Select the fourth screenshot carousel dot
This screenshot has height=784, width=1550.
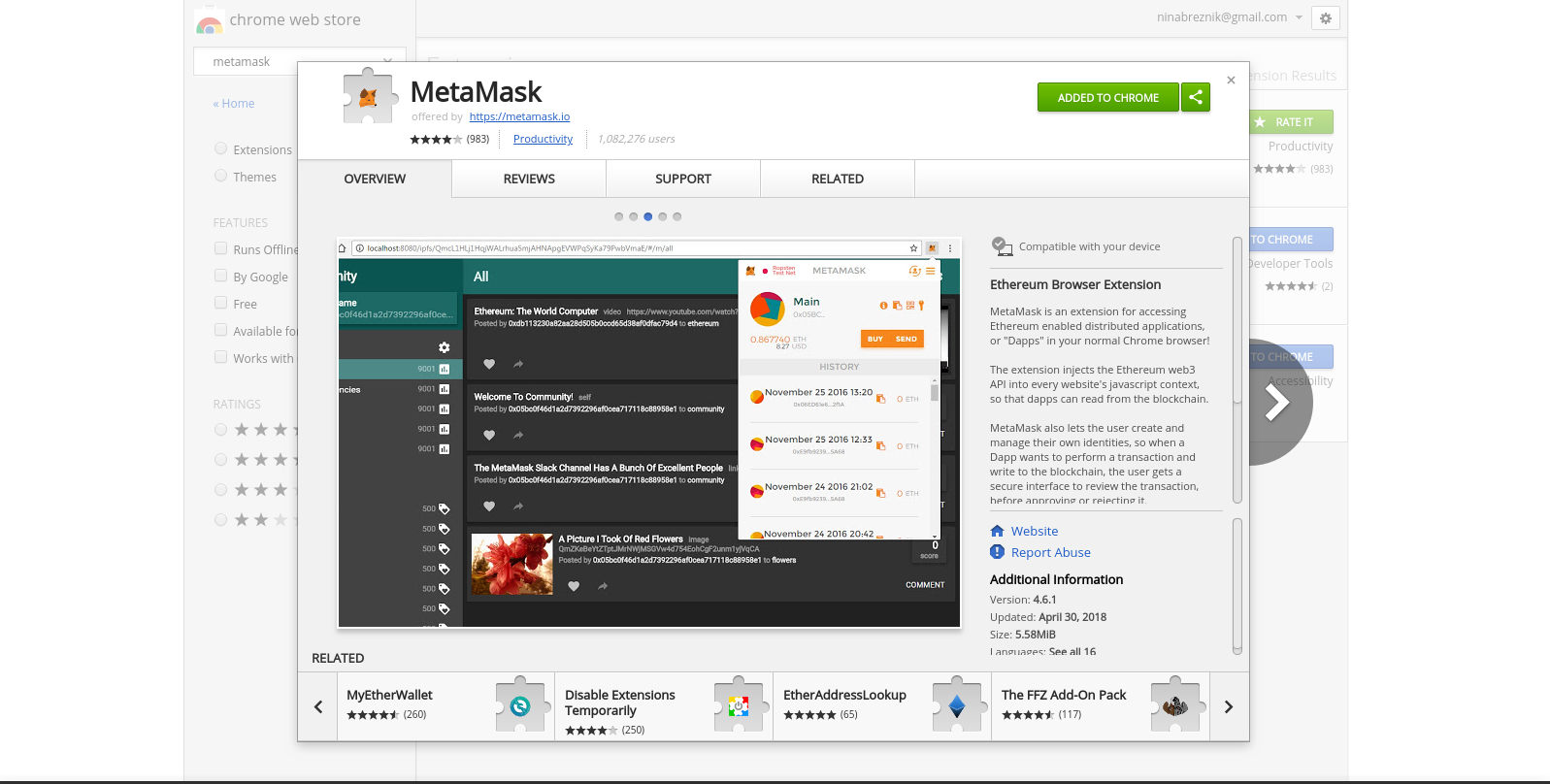click(663, 216)
